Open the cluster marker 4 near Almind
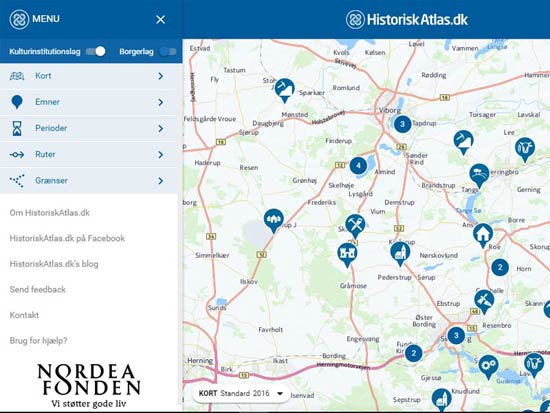The width and height of the screenshot is (550, 413). point(358,165)
